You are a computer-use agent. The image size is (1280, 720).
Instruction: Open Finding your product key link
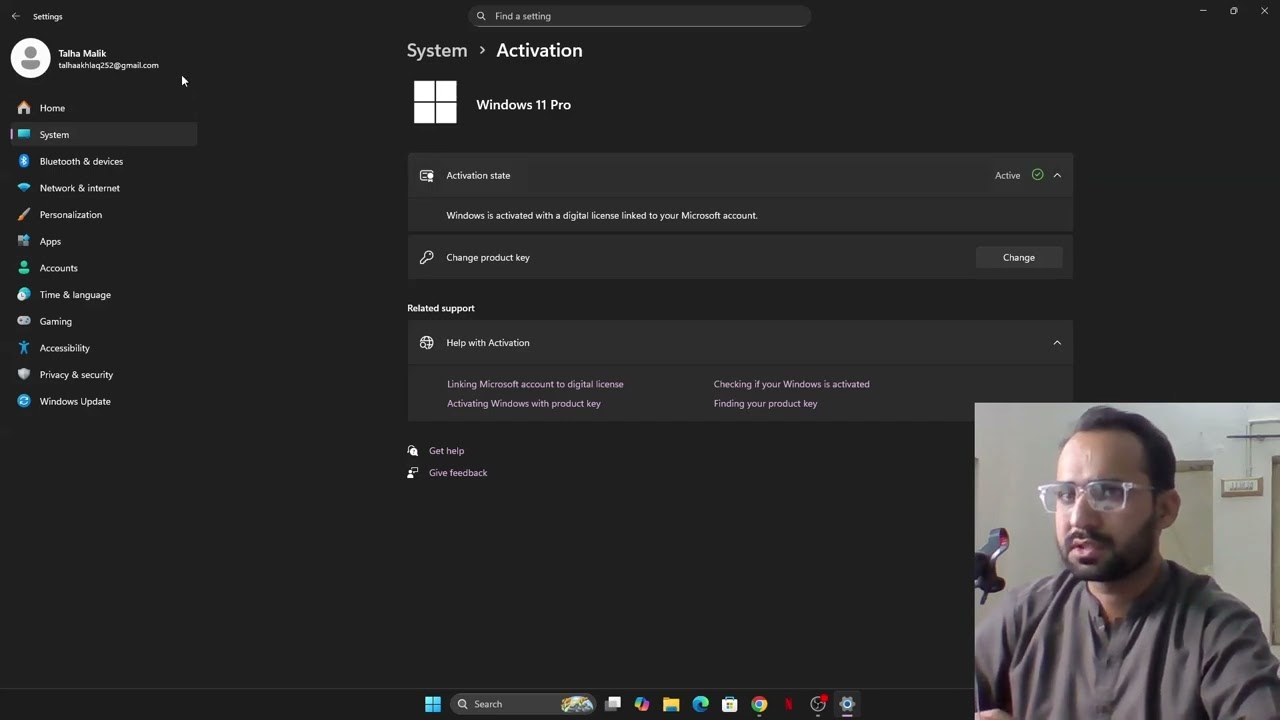pyautogui.click(x=765, y=404)
